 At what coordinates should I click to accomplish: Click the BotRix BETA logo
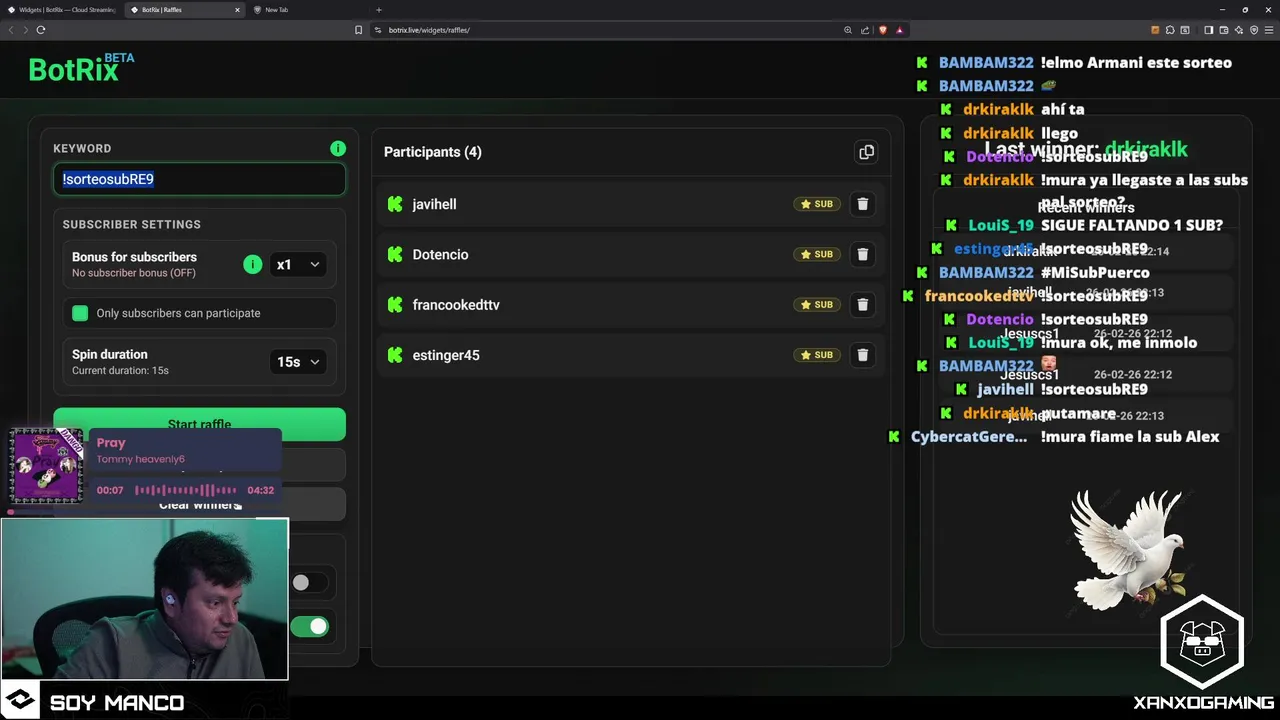click(81, 68)
